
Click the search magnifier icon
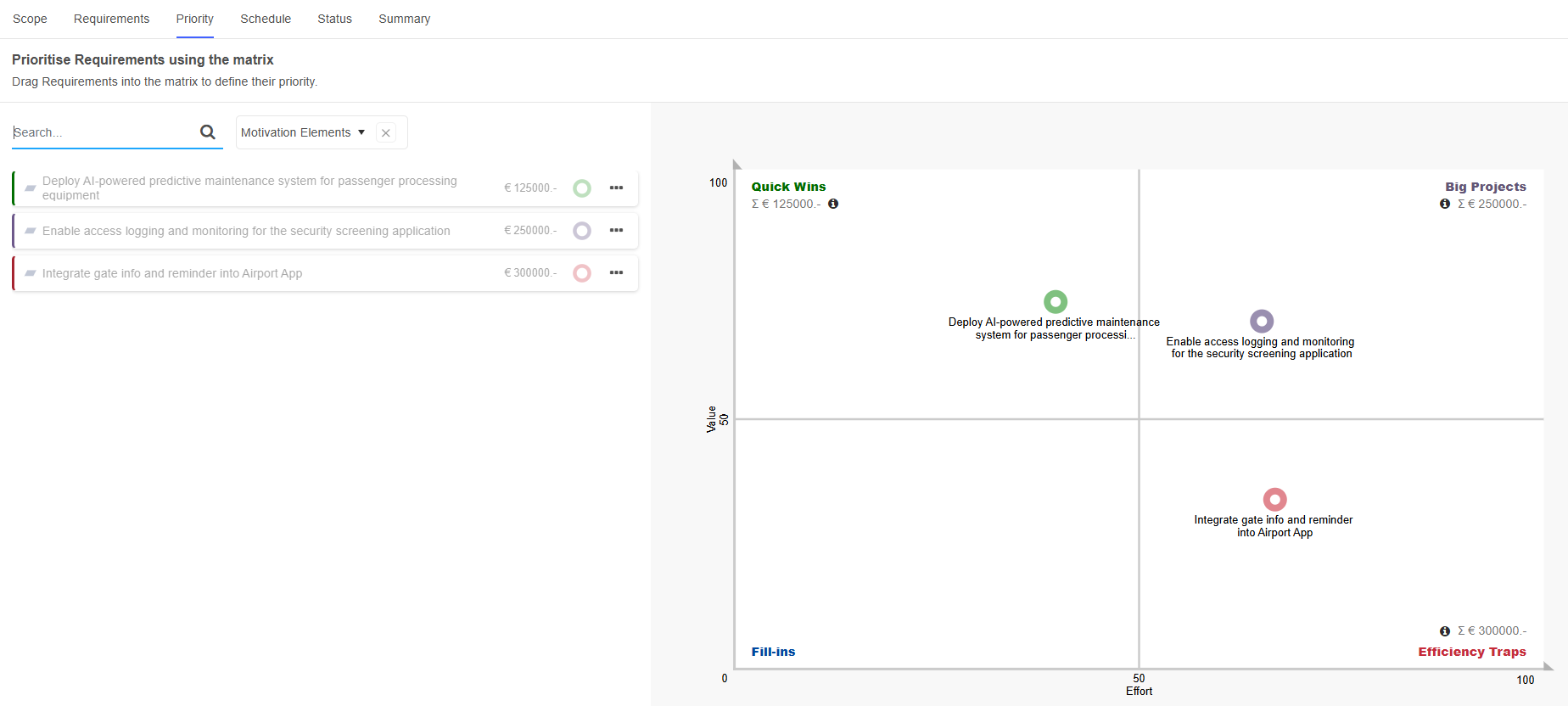coord(207,132)
